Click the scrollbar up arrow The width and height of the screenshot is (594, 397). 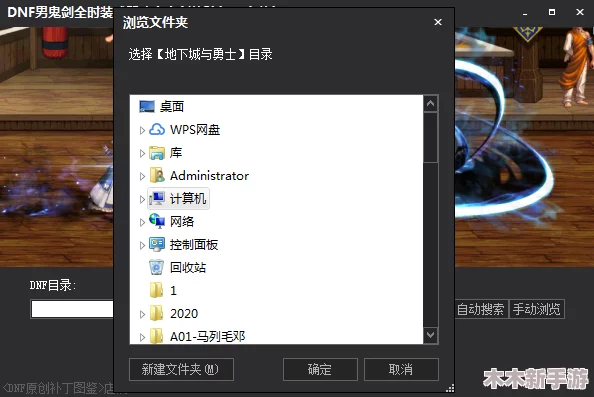pos(431,103)
